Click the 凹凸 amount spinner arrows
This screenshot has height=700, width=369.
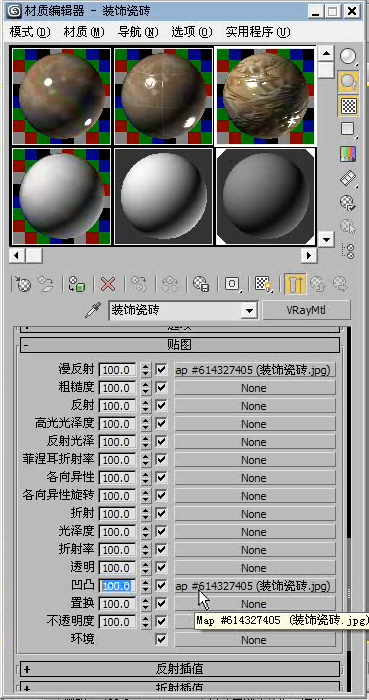145,586
